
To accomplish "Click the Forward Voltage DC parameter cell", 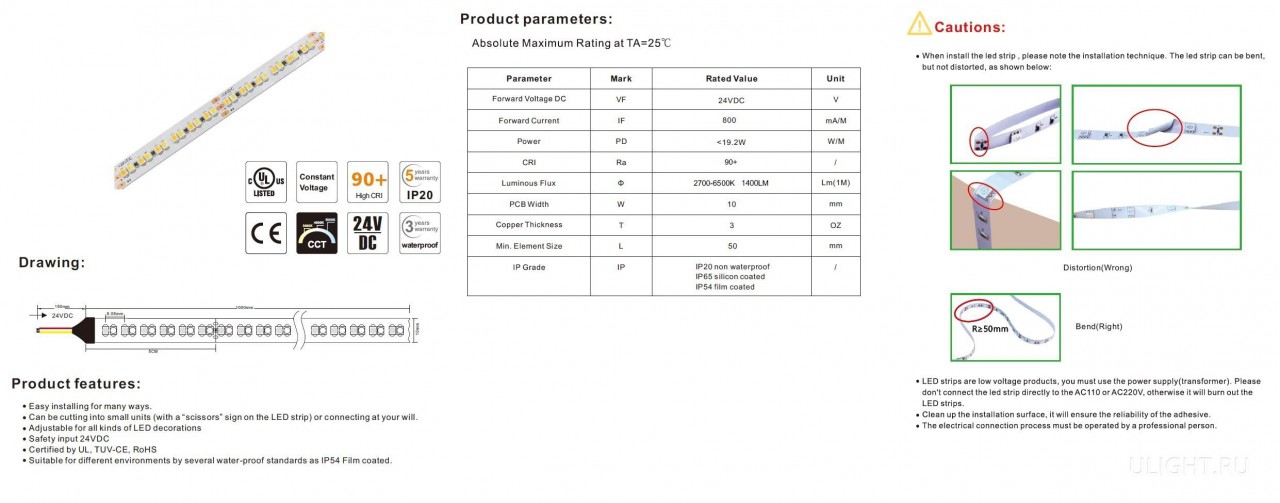I will click(529, 99).
